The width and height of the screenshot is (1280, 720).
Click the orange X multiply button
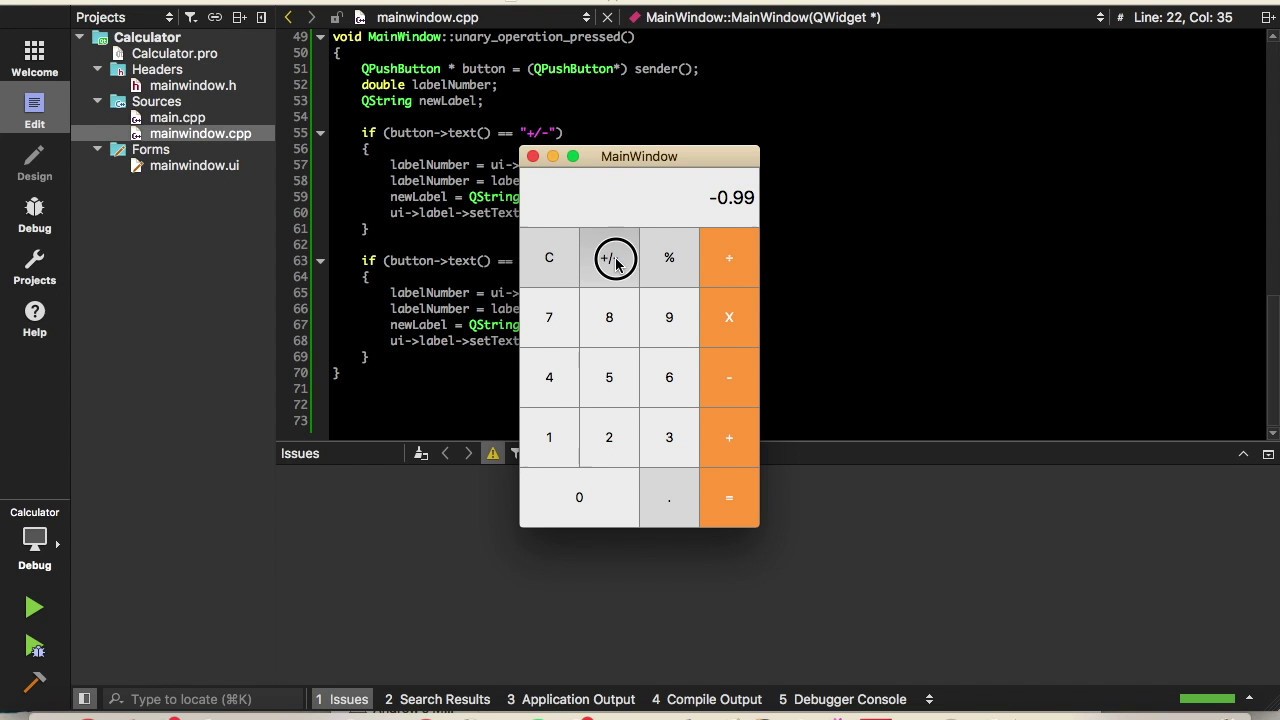pos(729,318)
